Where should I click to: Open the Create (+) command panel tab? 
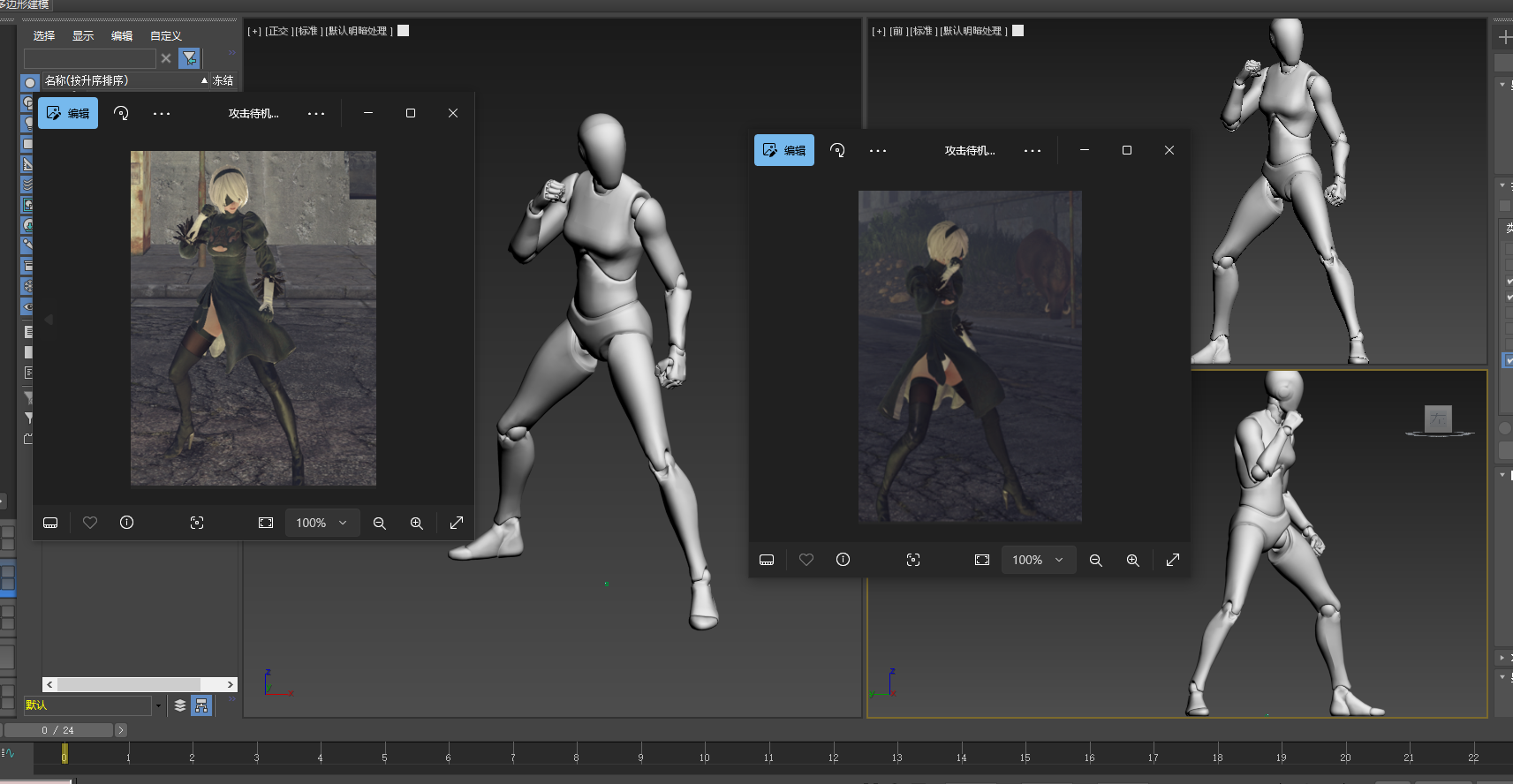tap(1505, 37)
